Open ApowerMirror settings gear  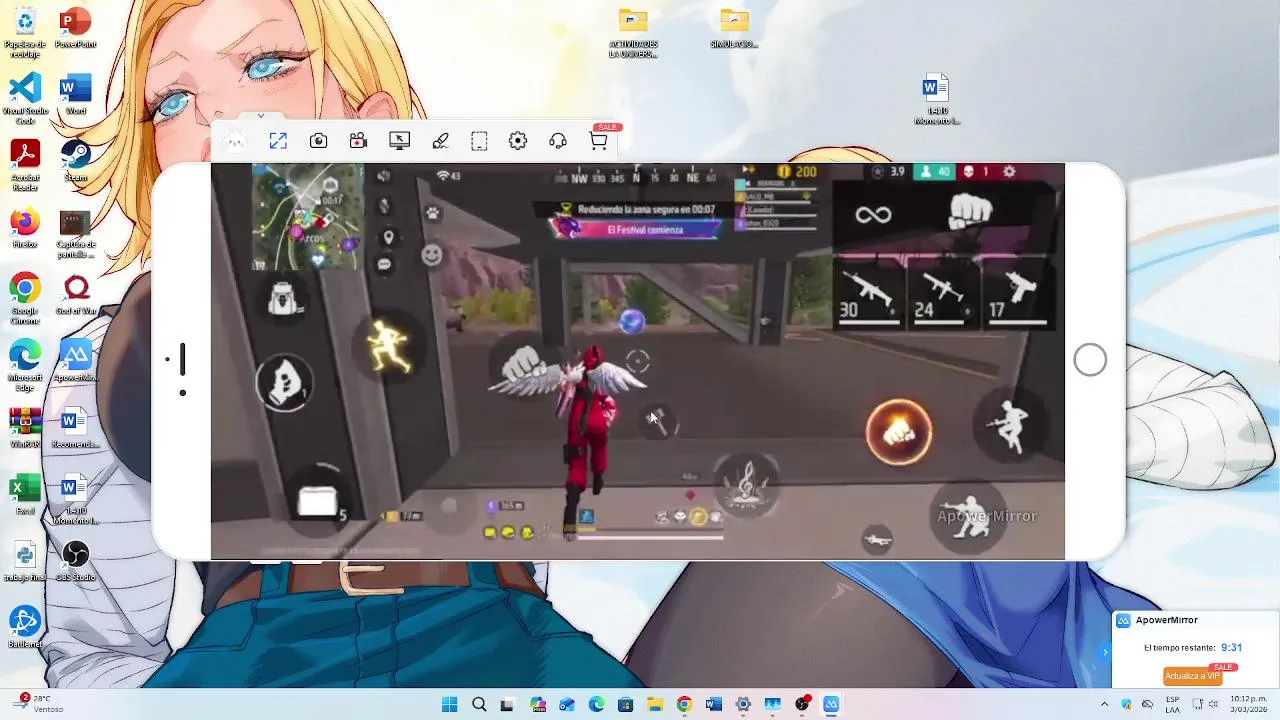pyautogui.click(x=518, y=141)
